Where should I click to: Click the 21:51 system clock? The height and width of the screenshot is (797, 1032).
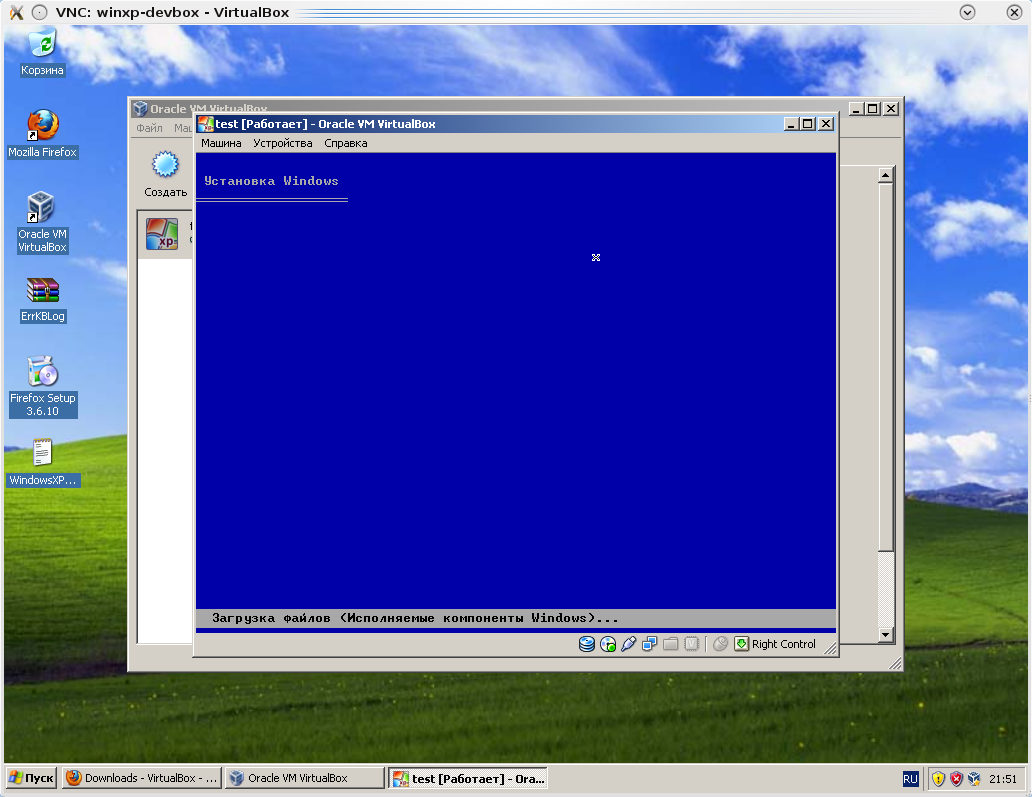click(x=1002, y=779)
